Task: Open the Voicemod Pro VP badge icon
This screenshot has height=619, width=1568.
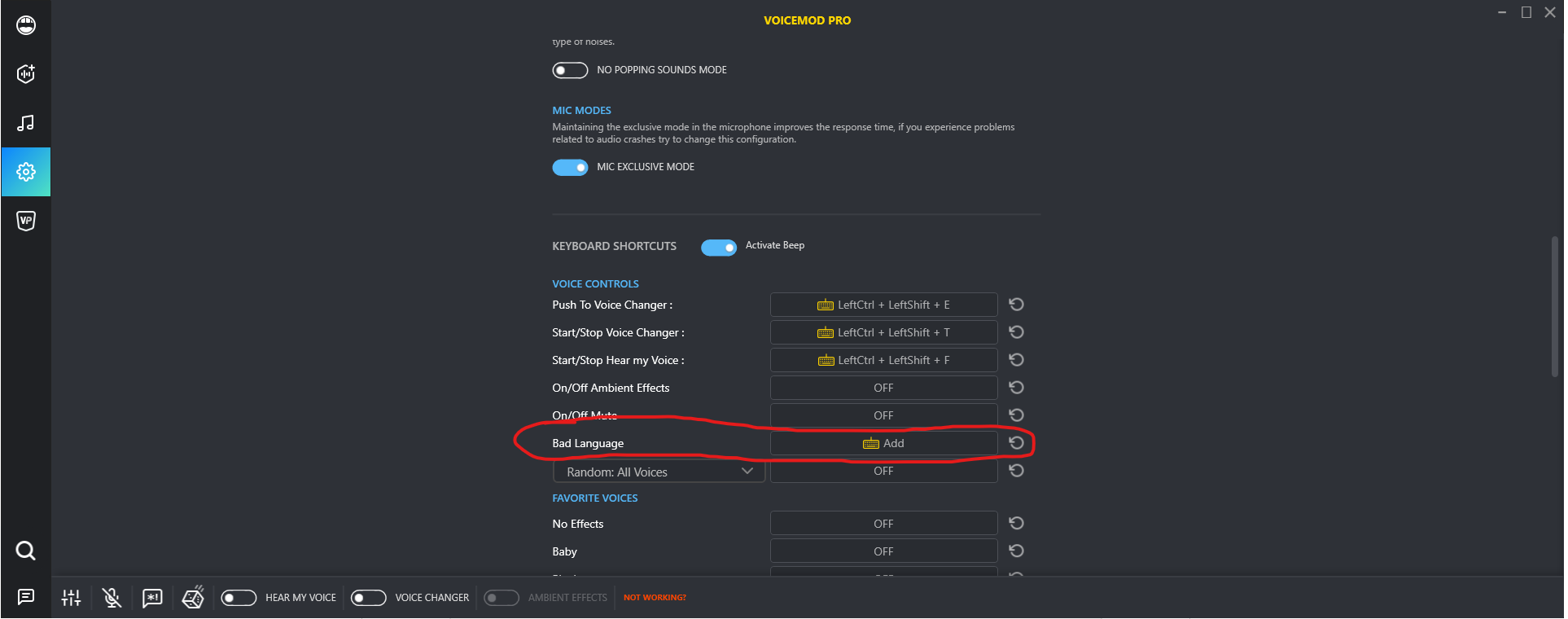Action: (26, 221)
